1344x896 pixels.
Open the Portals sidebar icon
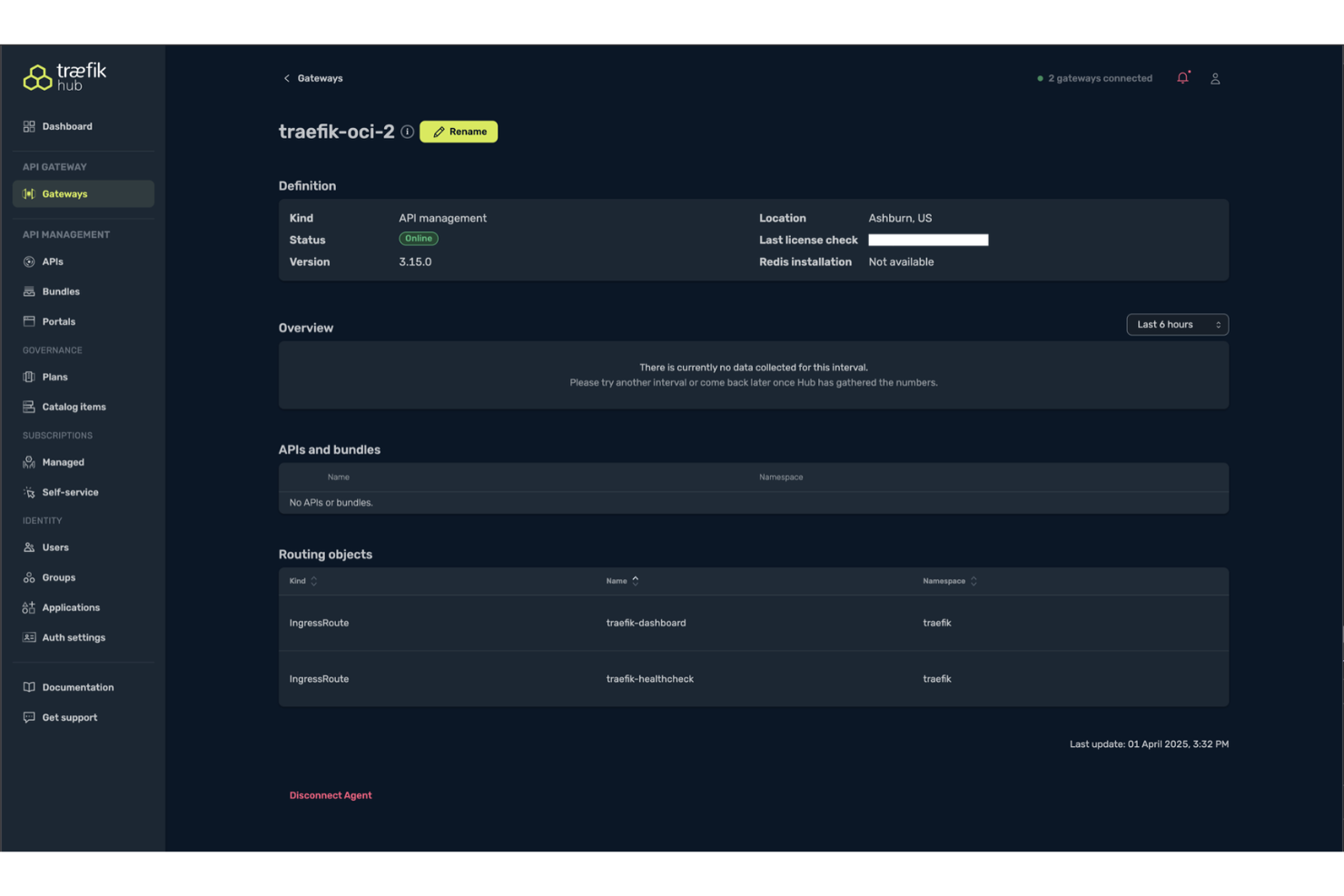[x=29, y=321]
